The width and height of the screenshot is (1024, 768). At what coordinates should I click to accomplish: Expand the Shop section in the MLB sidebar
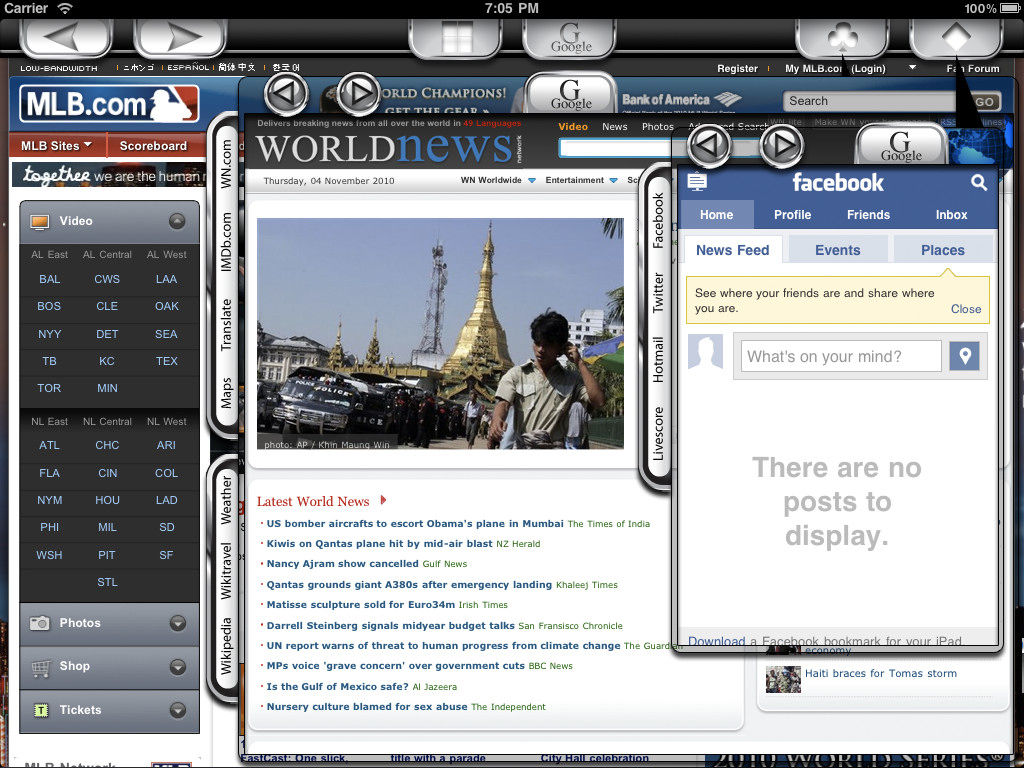(178, 667)
